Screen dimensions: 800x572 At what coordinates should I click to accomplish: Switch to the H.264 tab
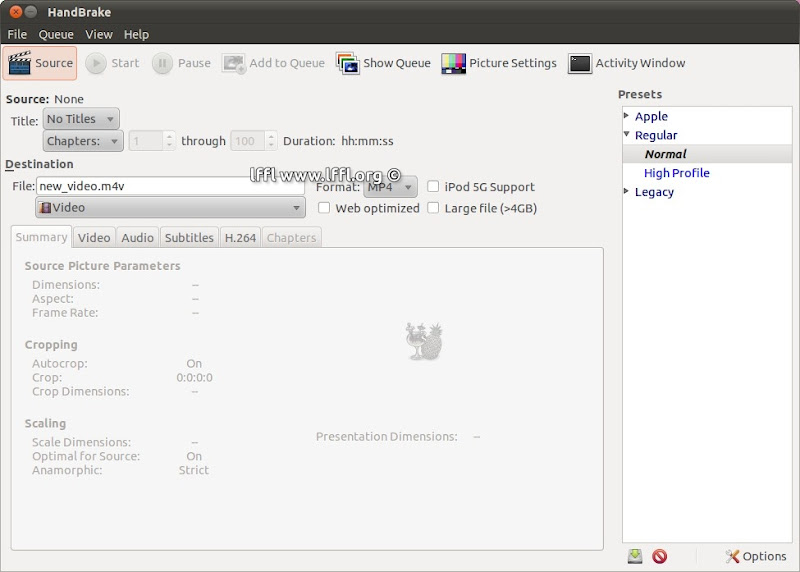[240, 237]
